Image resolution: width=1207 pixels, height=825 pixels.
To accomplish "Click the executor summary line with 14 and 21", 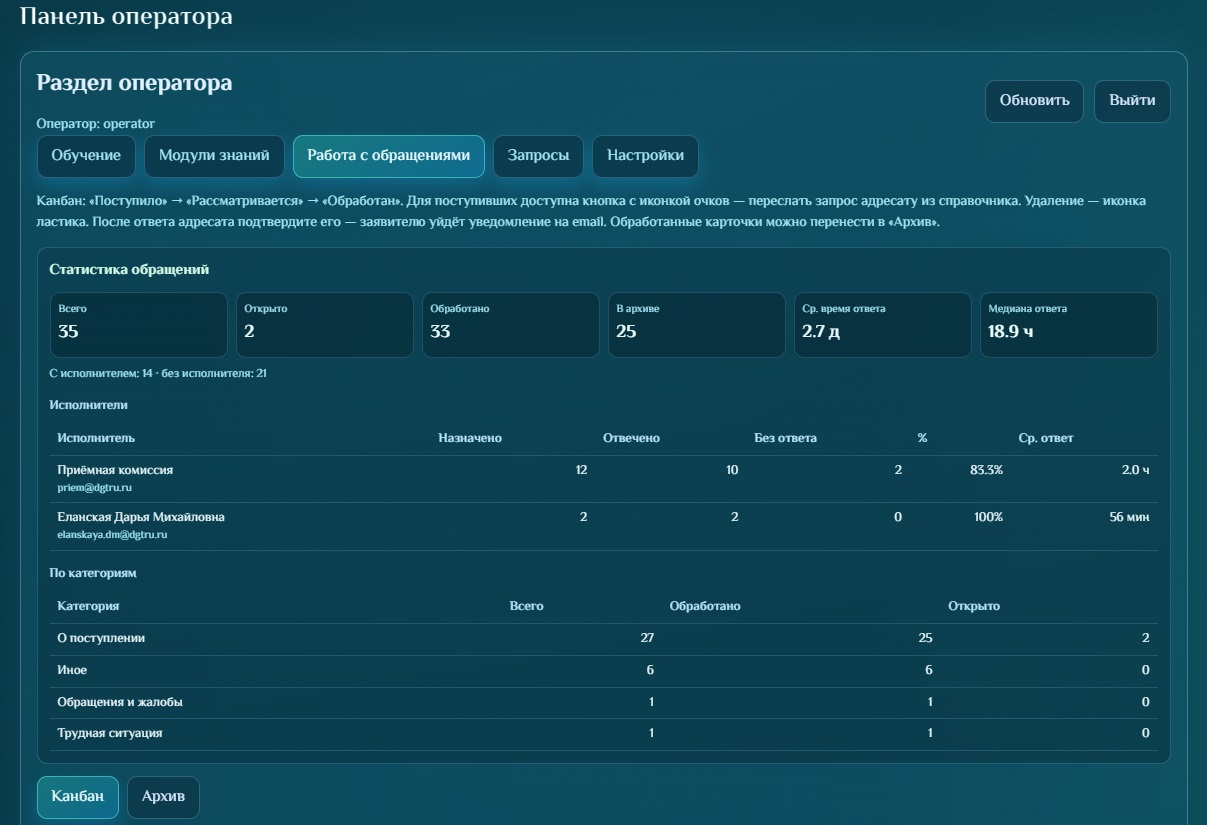I will 157,373.
